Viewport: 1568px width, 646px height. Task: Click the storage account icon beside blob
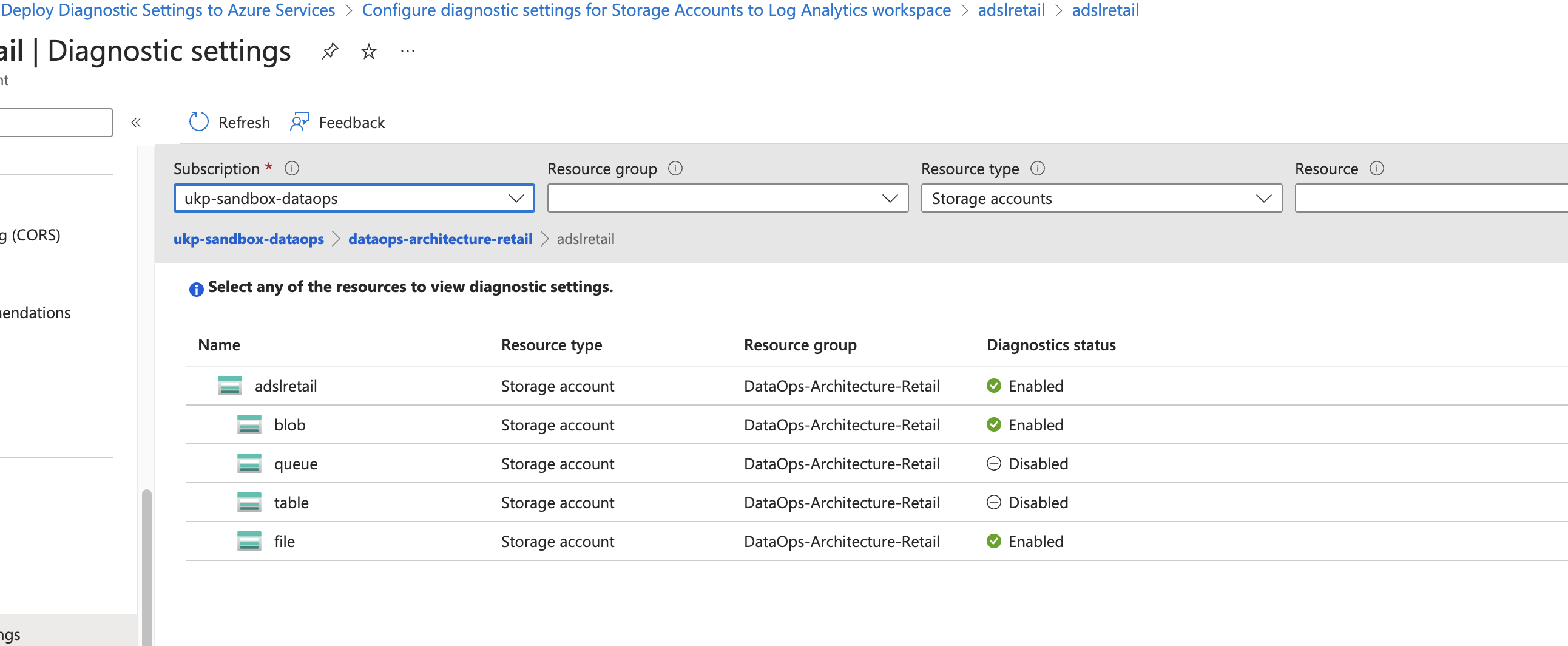point(249,424)
